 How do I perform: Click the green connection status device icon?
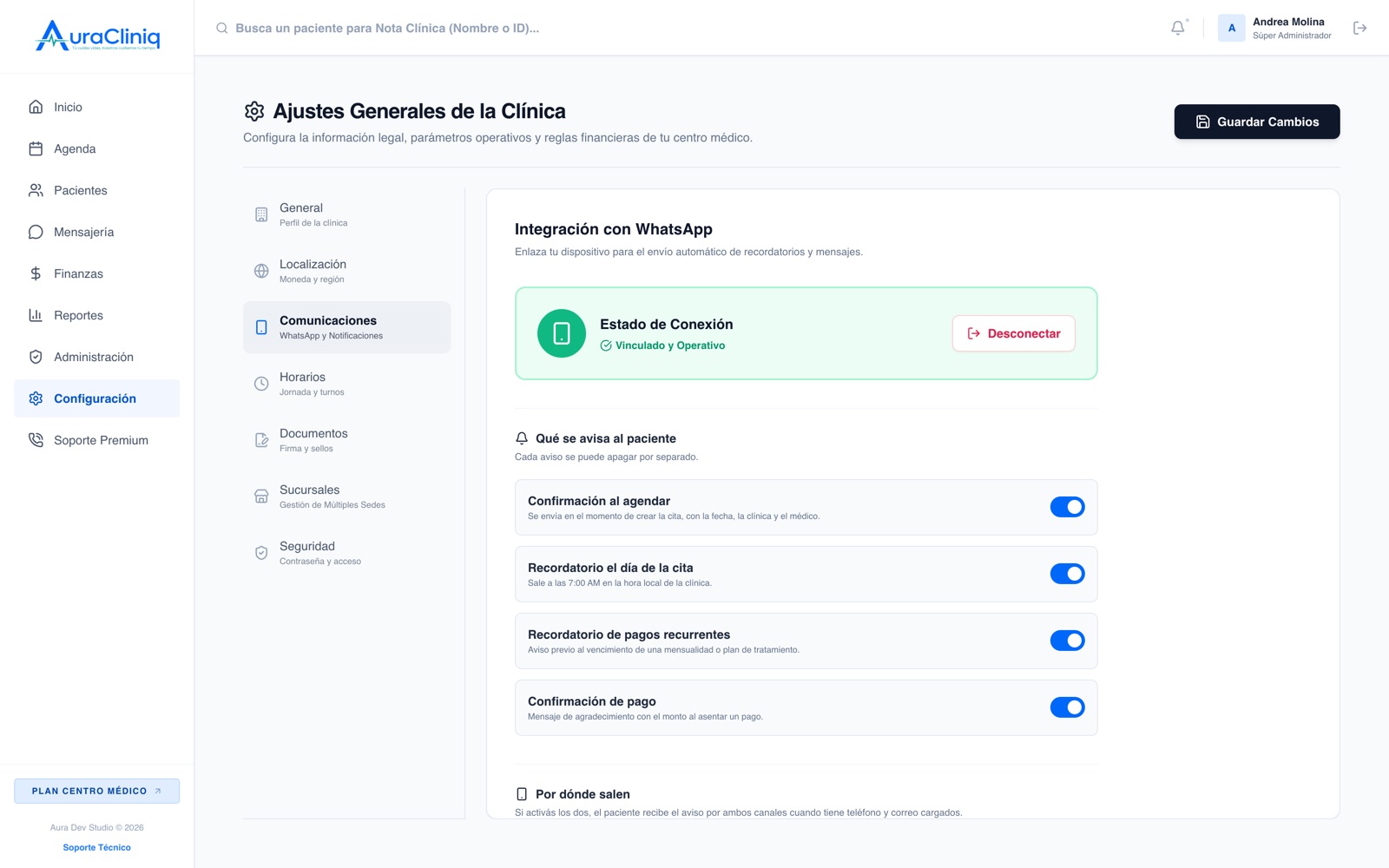click(x=562, y=333)
